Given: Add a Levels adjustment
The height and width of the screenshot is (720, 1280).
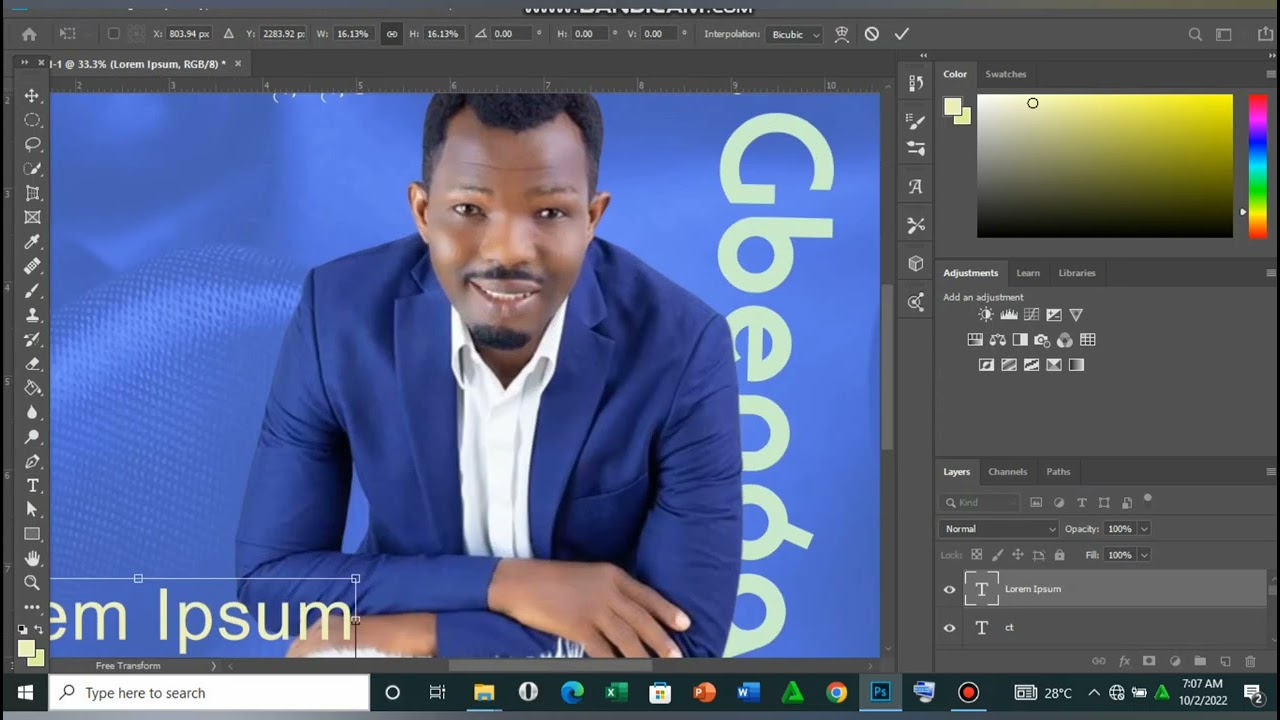Looking at the screenshot, I should click(x=1008, y=315).
